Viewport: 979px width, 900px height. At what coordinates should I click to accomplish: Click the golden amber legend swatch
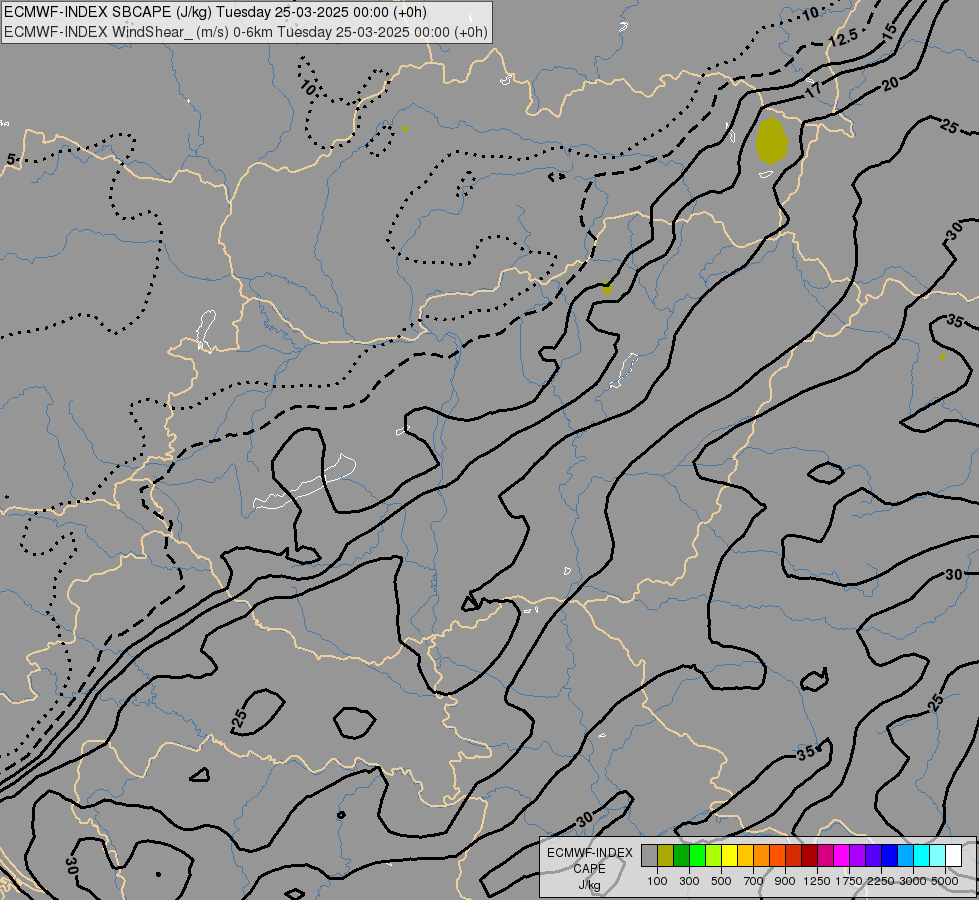745,856
